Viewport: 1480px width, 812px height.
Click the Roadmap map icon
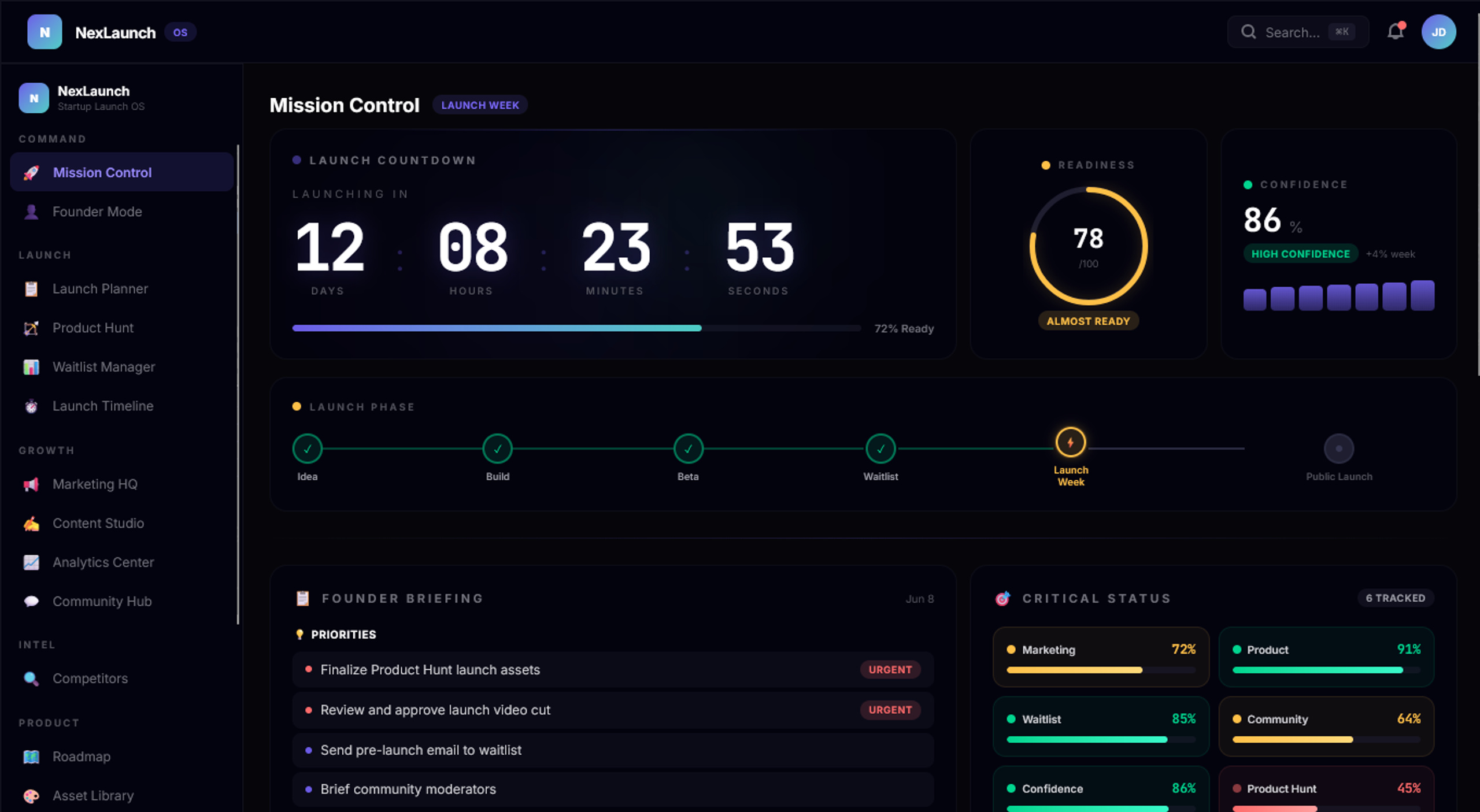(31, 757)
